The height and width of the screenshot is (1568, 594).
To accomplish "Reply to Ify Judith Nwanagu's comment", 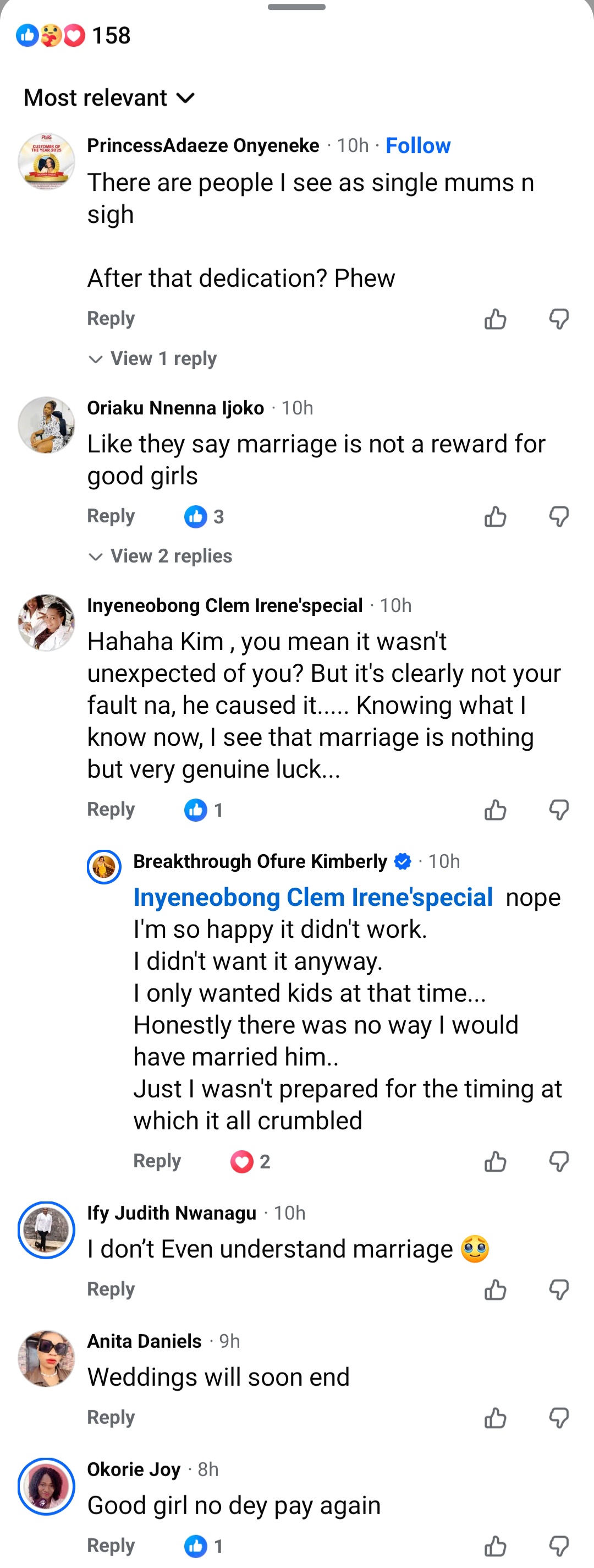I will click(111, 1288).
